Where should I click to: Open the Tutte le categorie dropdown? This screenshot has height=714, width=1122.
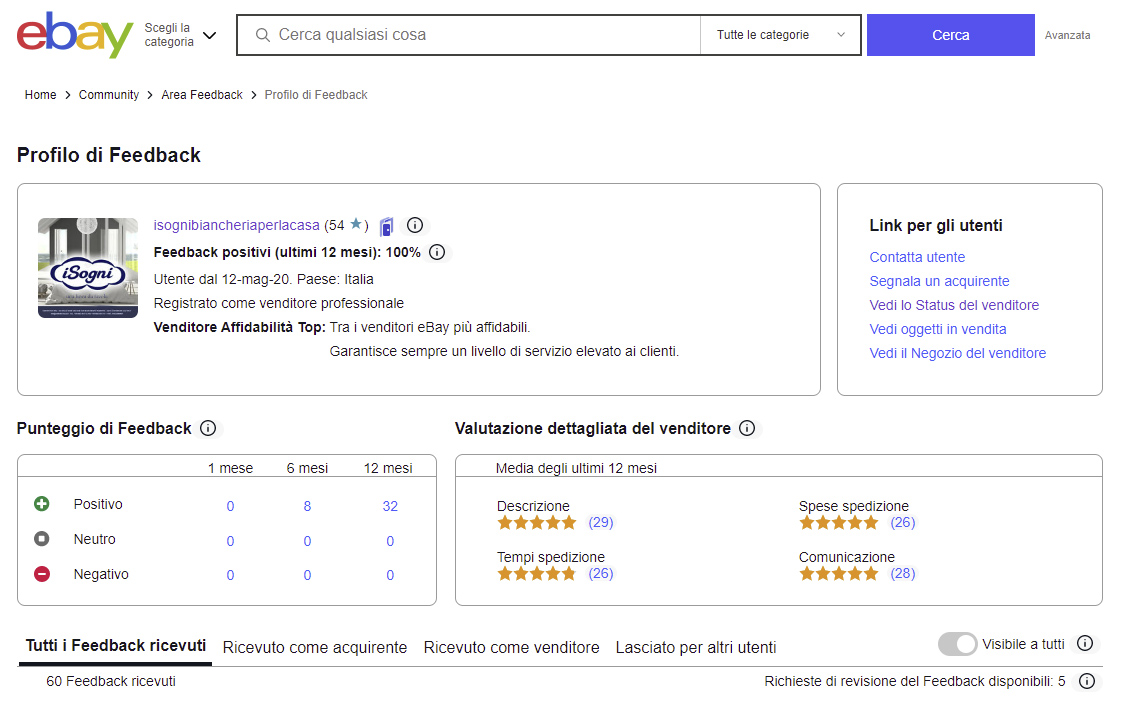[781, 35]
